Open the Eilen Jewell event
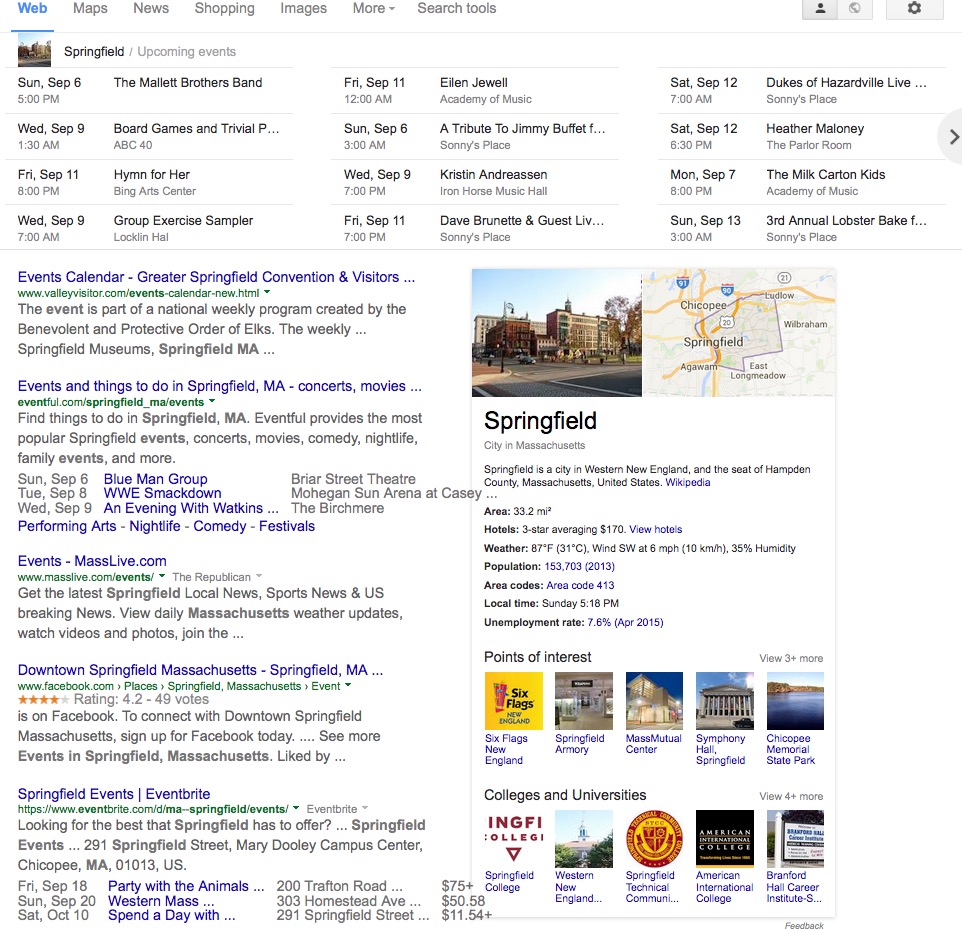962x935 pixels. (474, 83)
